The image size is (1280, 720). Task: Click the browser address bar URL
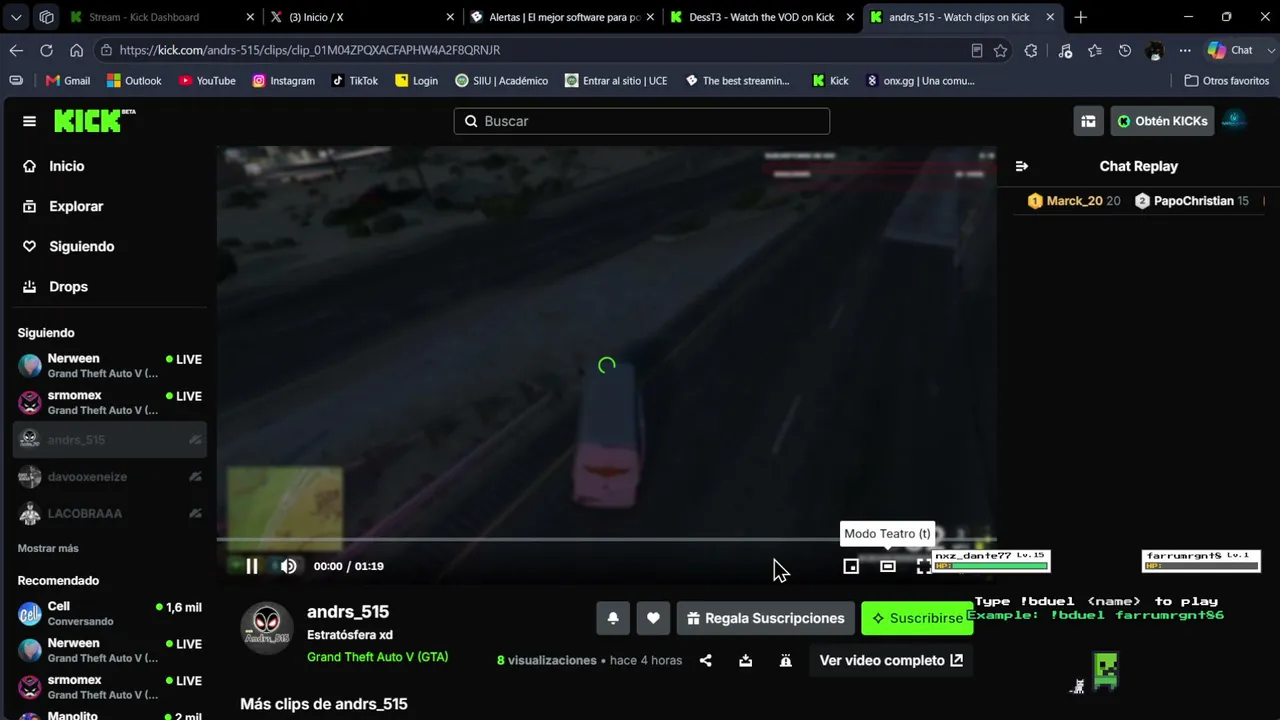(309, 50)
